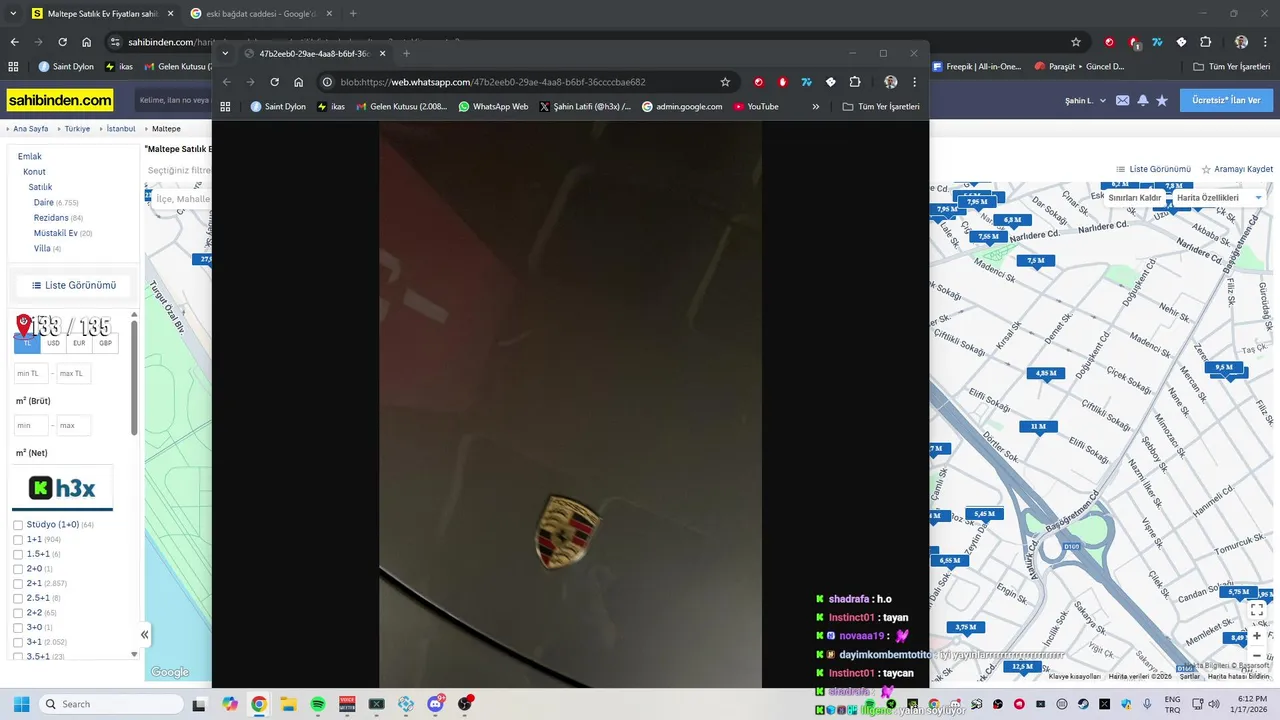1280x720 pixels.
Task: Click the Liste Görünümü button in left sidebar
Action: 74,285
